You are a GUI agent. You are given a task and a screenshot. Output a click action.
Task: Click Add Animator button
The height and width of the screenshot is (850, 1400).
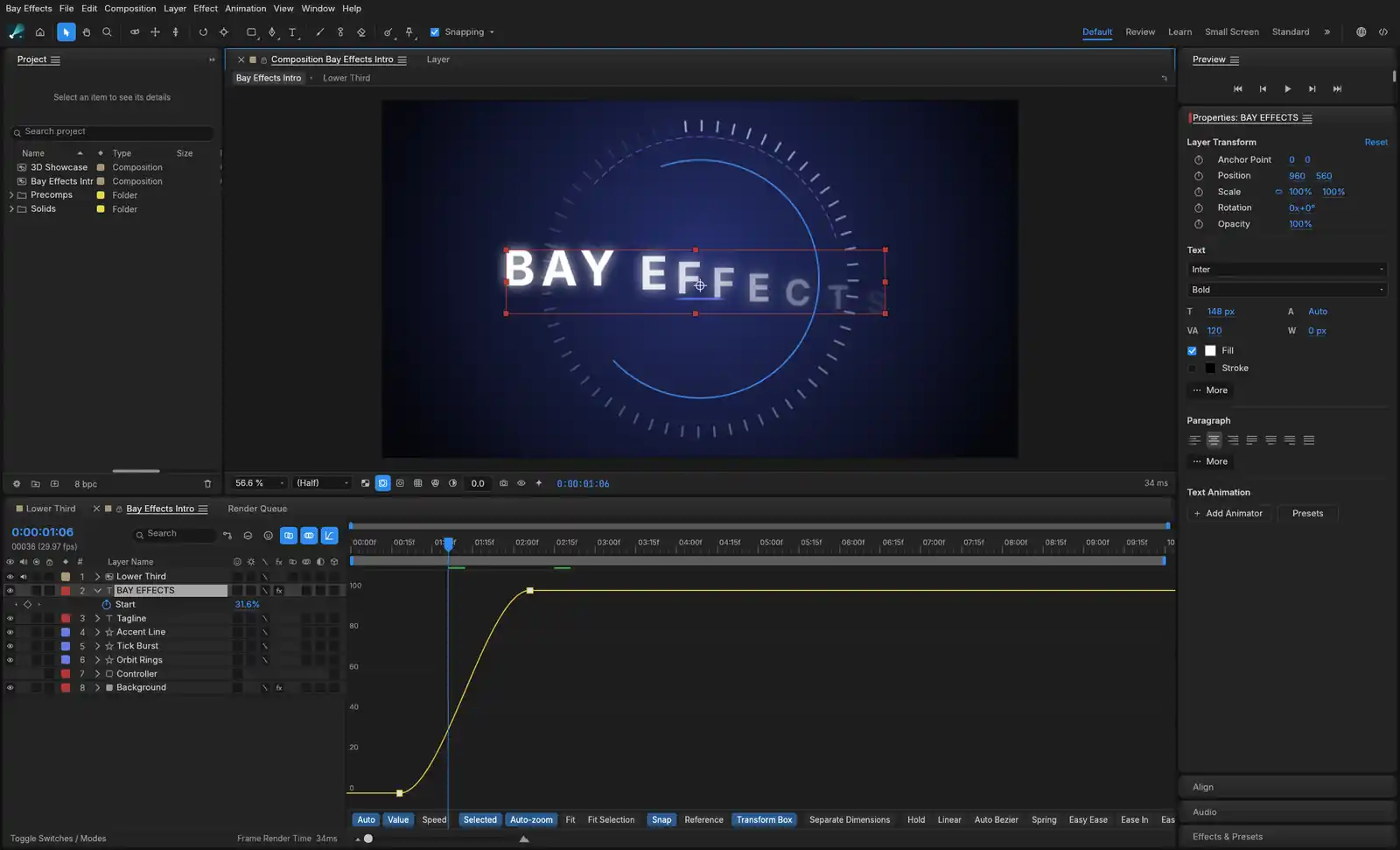pos(1228,514)
